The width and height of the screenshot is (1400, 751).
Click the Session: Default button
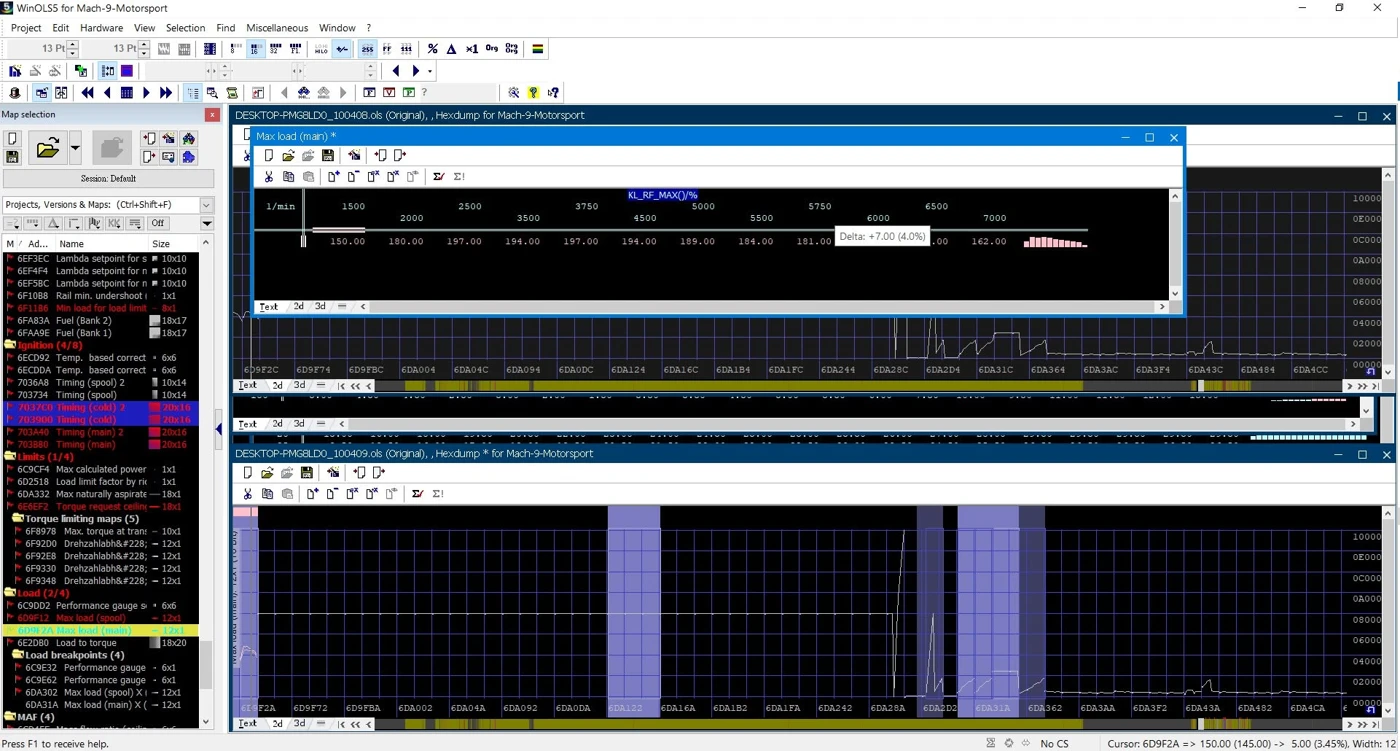pyautogui.click(x=108, y=179)
